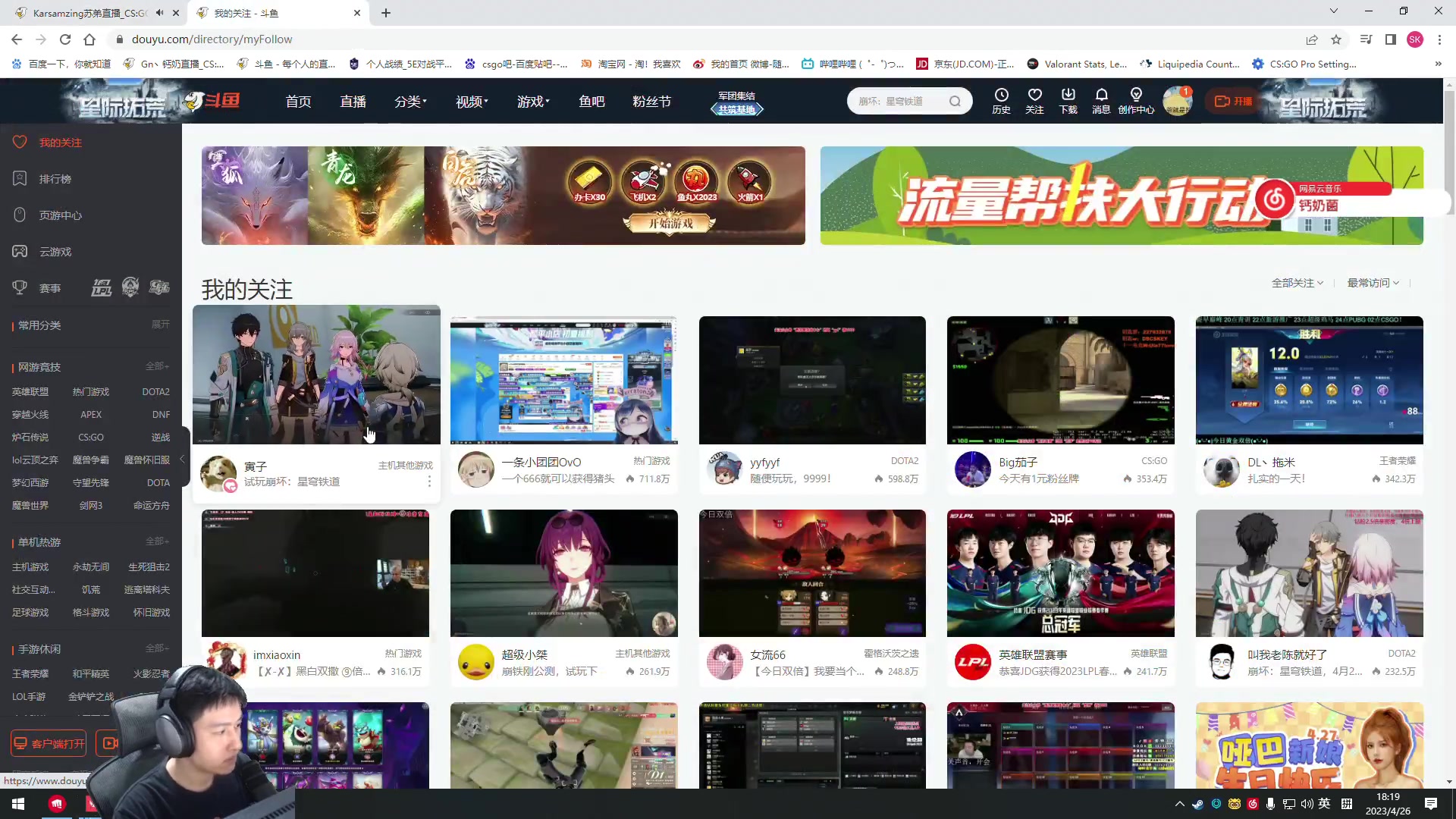Select 英雄联盟 category link

click(x=30, y=392)
